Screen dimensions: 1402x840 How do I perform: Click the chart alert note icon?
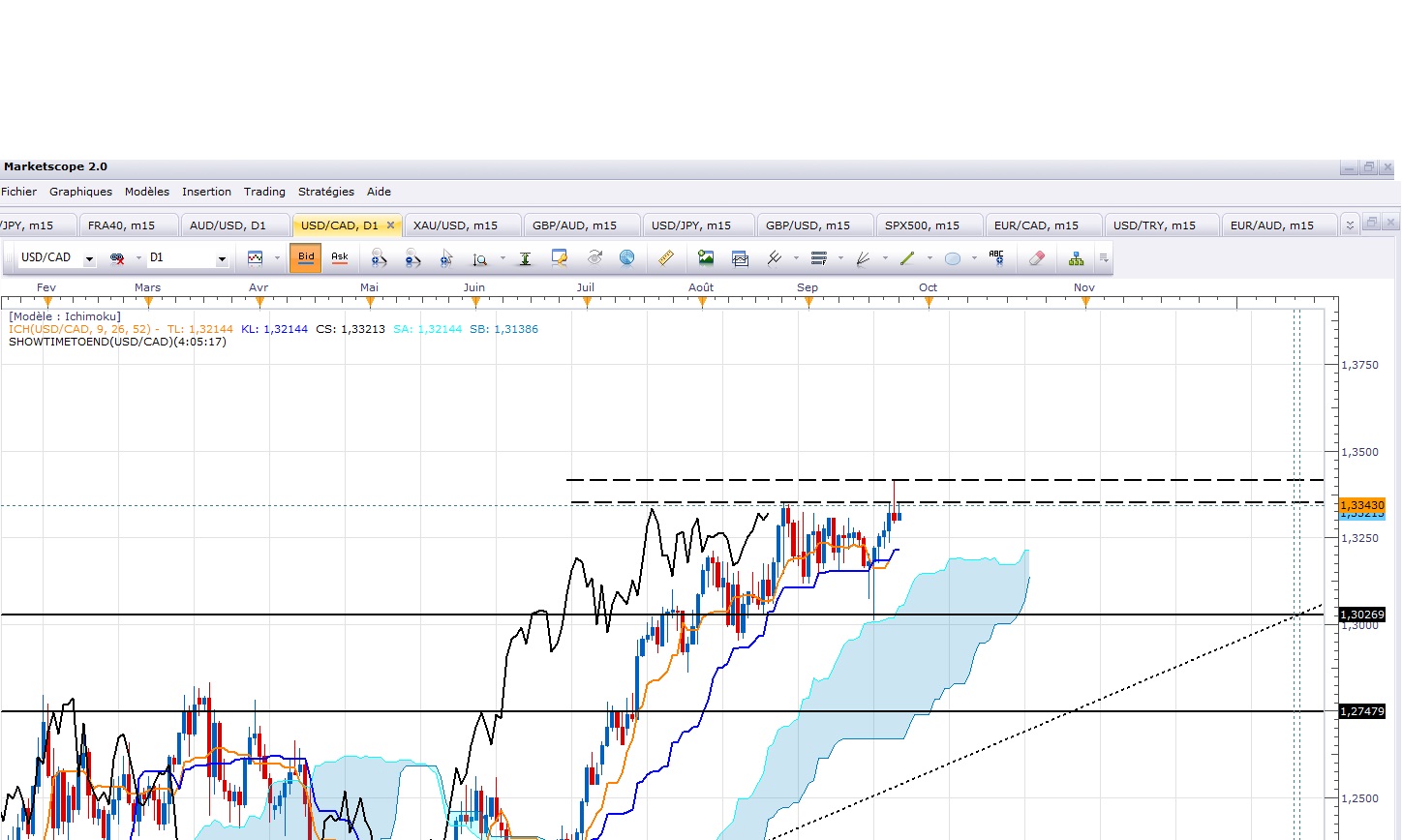pyautogui.click(x=560, y=258)
